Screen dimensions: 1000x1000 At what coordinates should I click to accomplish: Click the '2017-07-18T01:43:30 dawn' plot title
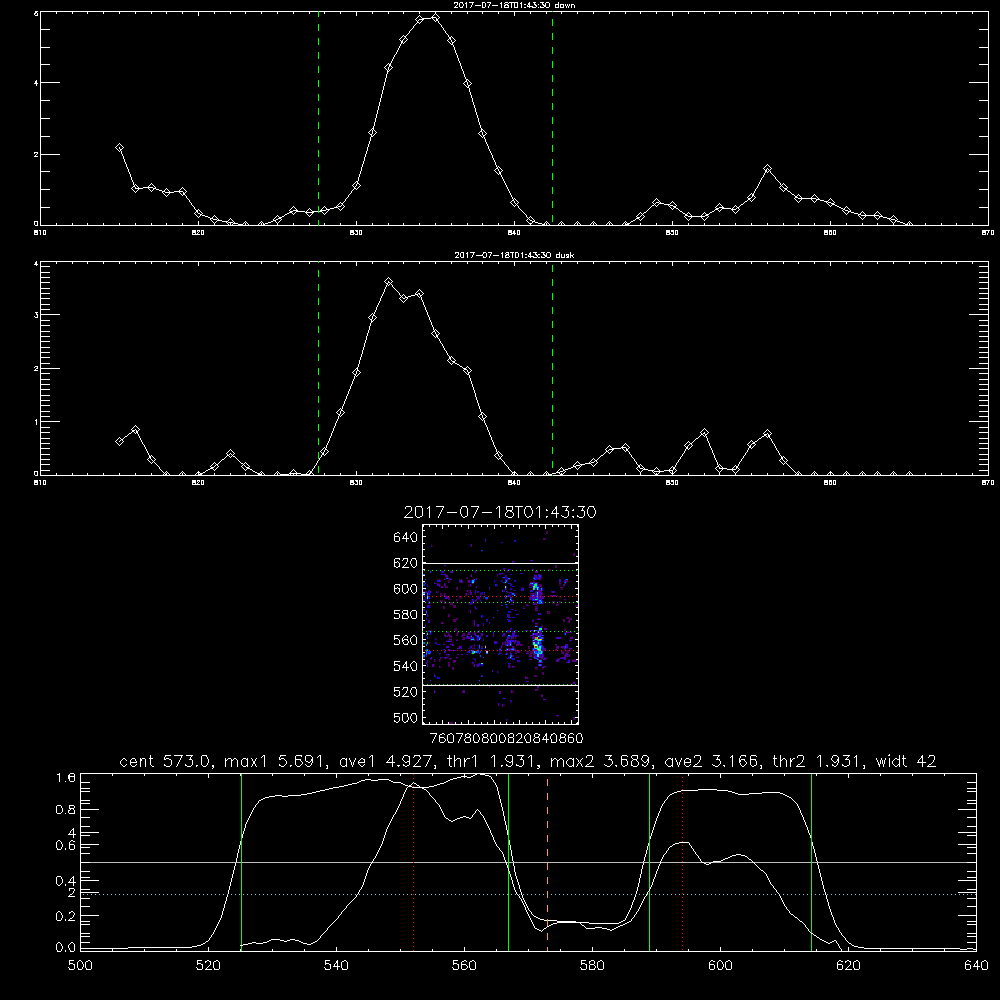(x=514, y=5)
